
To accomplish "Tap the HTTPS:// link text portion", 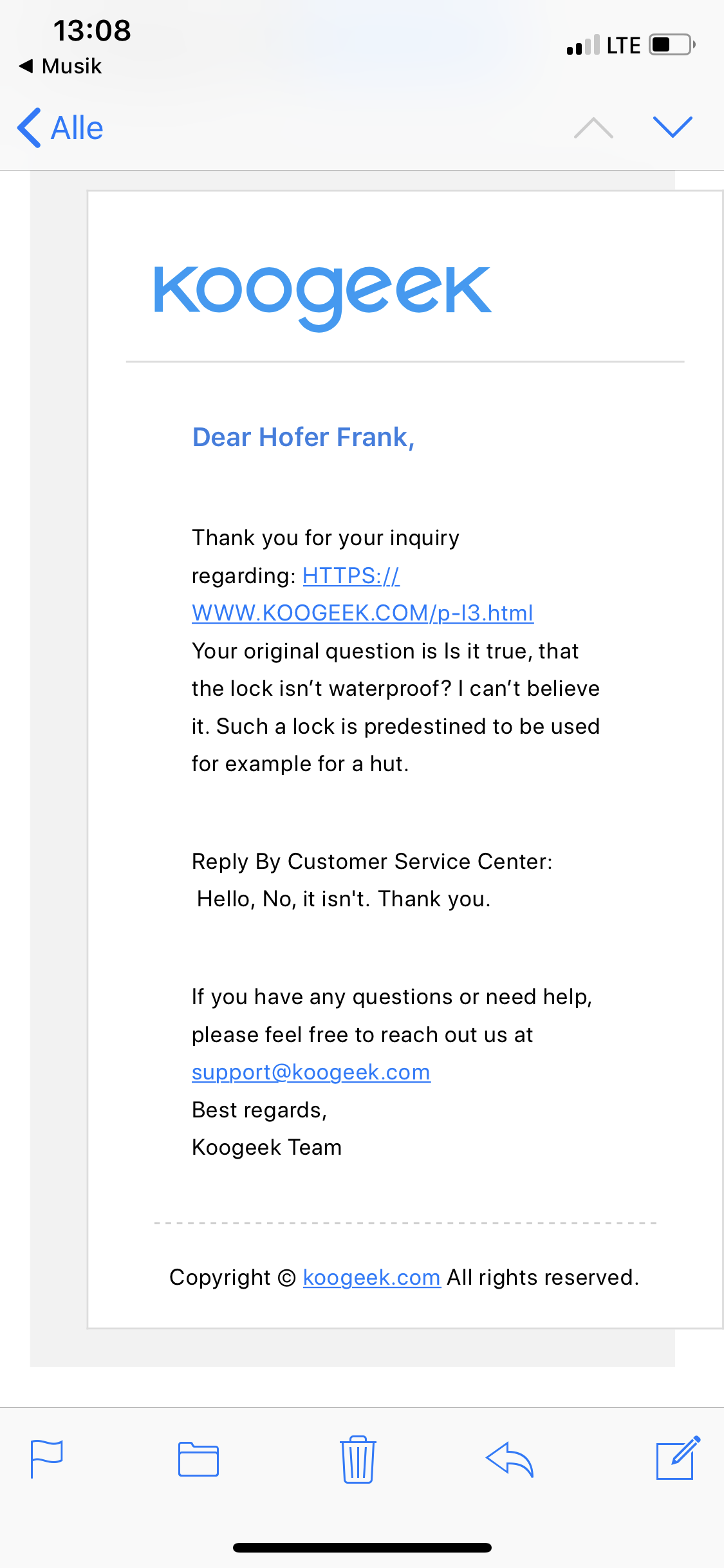I will click(351, 576).
